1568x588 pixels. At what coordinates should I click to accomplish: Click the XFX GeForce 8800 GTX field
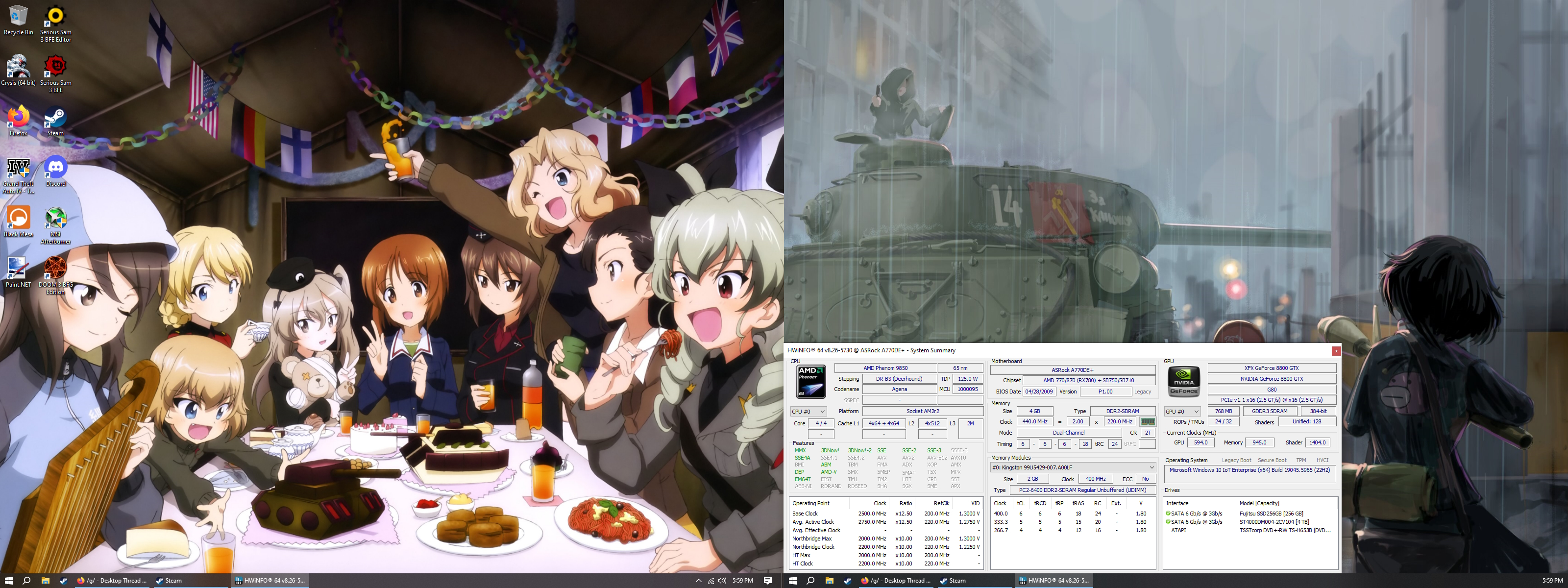[x=1272, y=368]
